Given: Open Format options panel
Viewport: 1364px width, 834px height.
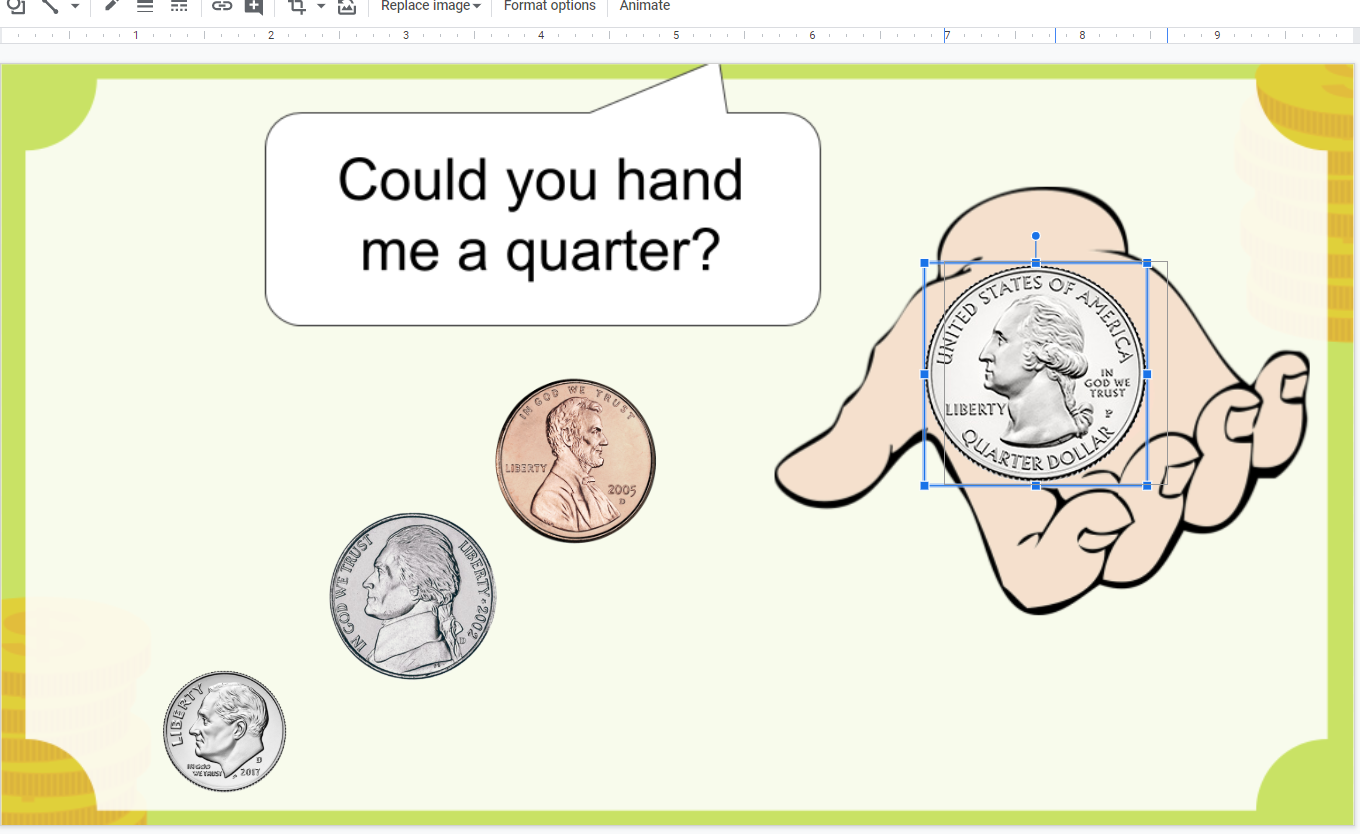Looking at the screenshot, I should [549, 6].
